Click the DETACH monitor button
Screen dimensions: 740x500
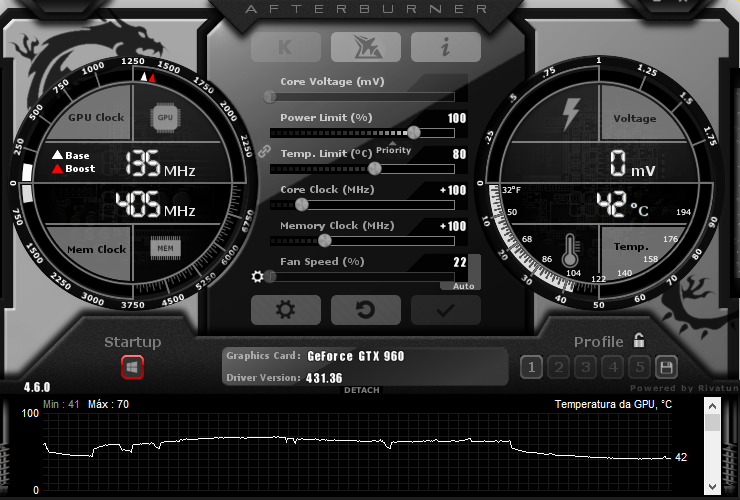tap(362, 390)
